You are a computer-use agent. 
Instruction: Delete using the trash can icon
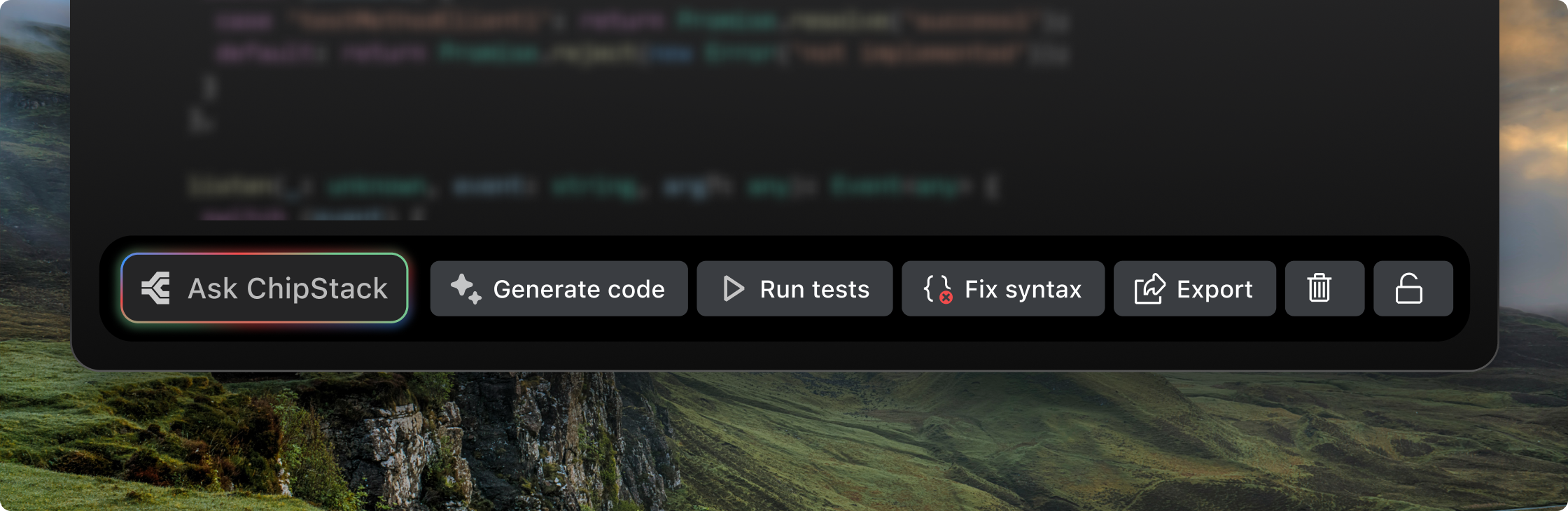[x=1319, y=288]
